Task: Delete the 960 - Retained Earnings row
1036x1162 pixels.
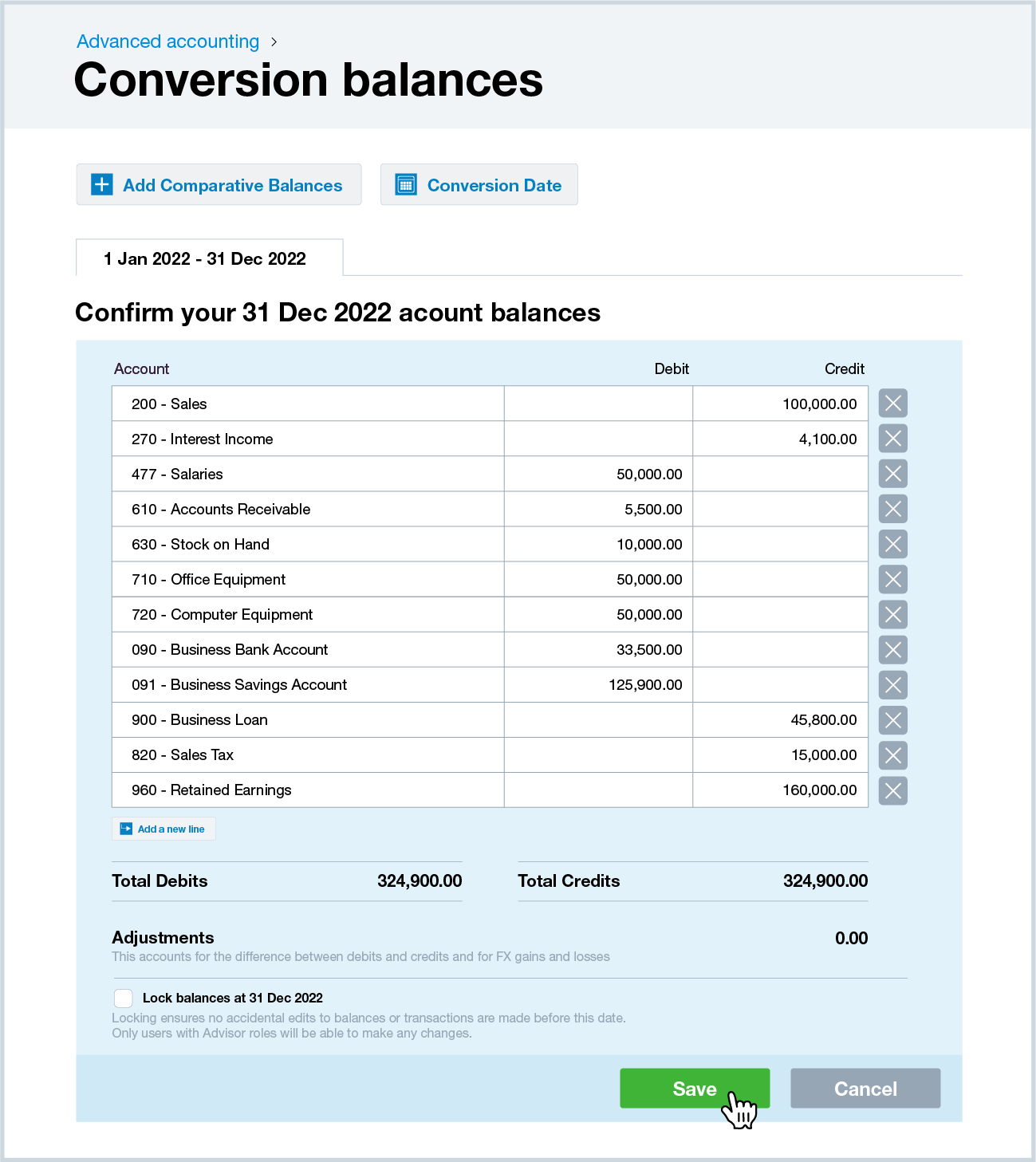Action: click(892, 790)
